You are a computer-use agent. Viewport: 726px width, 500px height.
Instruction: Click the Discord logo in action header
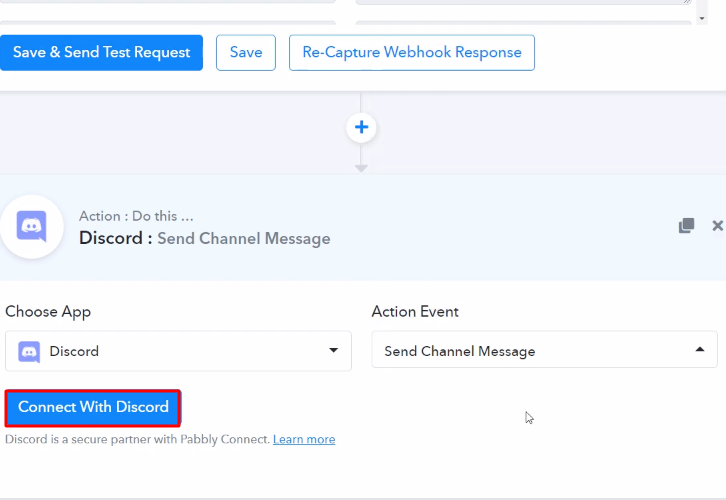coord(31,226)
